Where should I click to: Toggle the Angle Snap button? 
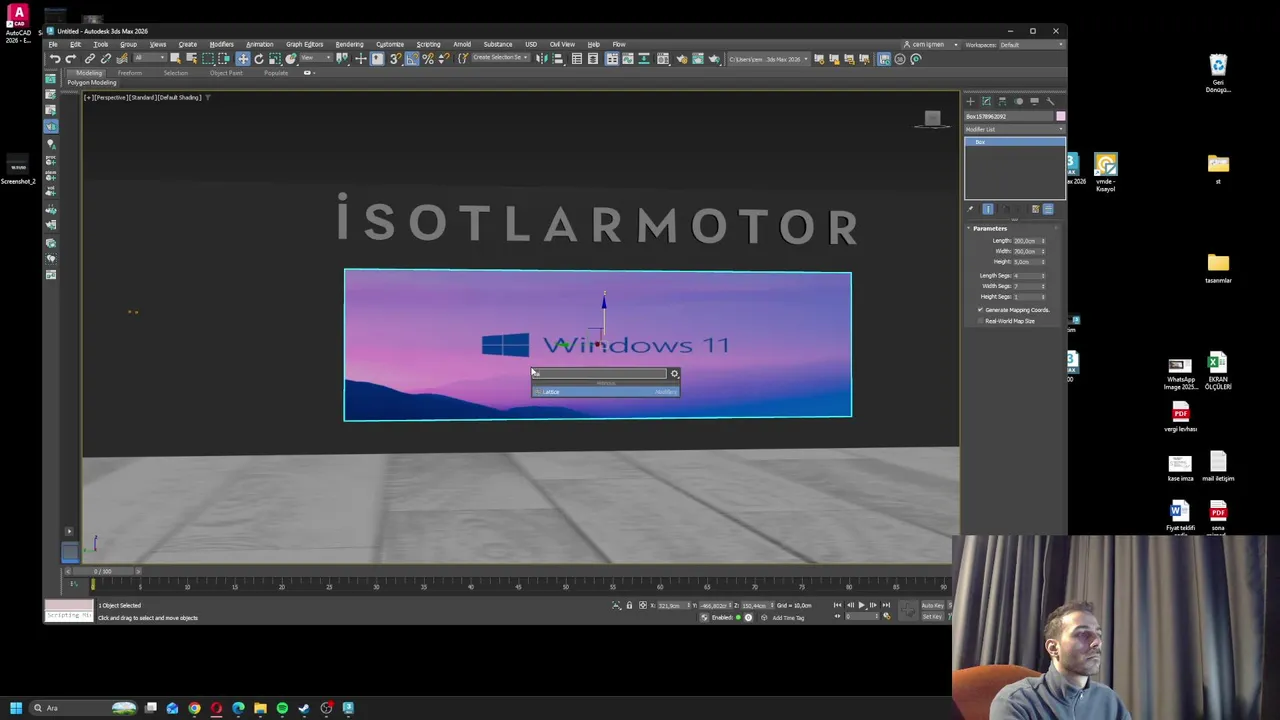(412, 58)
